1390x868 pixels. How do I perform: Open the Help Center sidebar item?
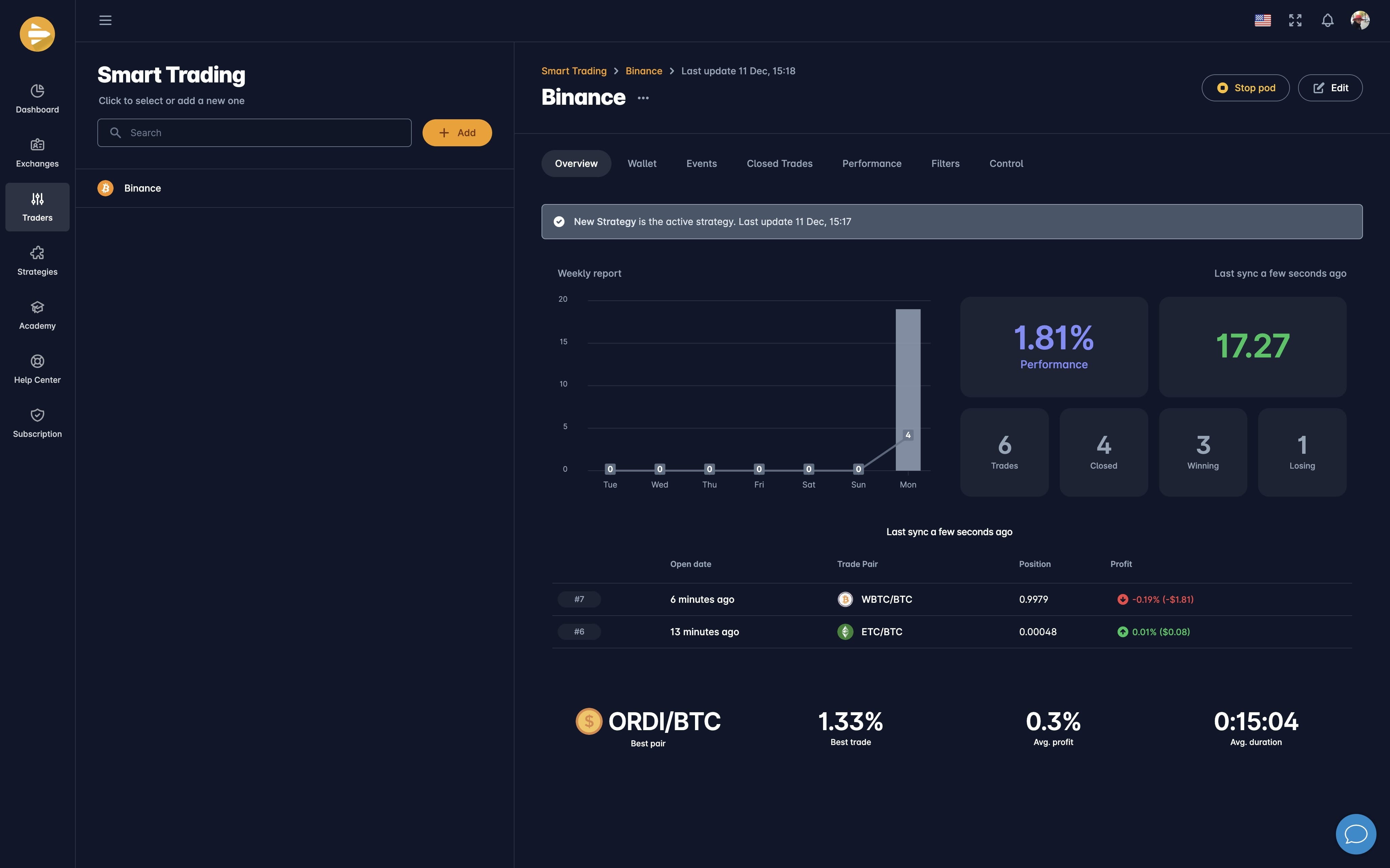tap(37, 369)
